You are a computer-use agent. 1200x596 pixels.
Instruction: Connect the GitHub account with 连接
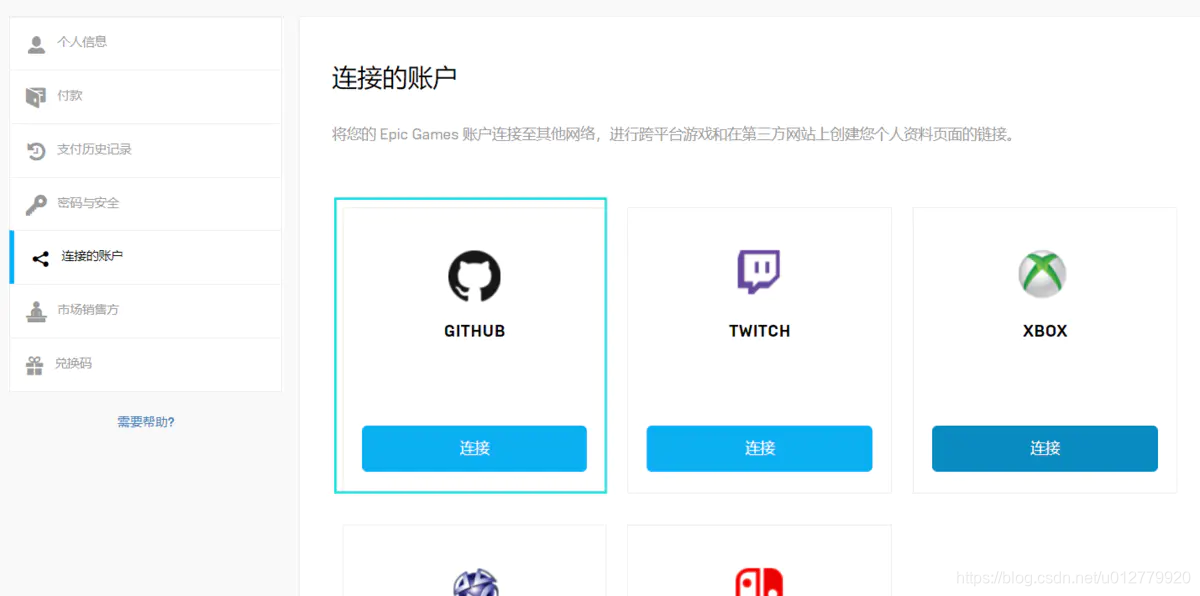pyautogui.click(x=474, y=448)
